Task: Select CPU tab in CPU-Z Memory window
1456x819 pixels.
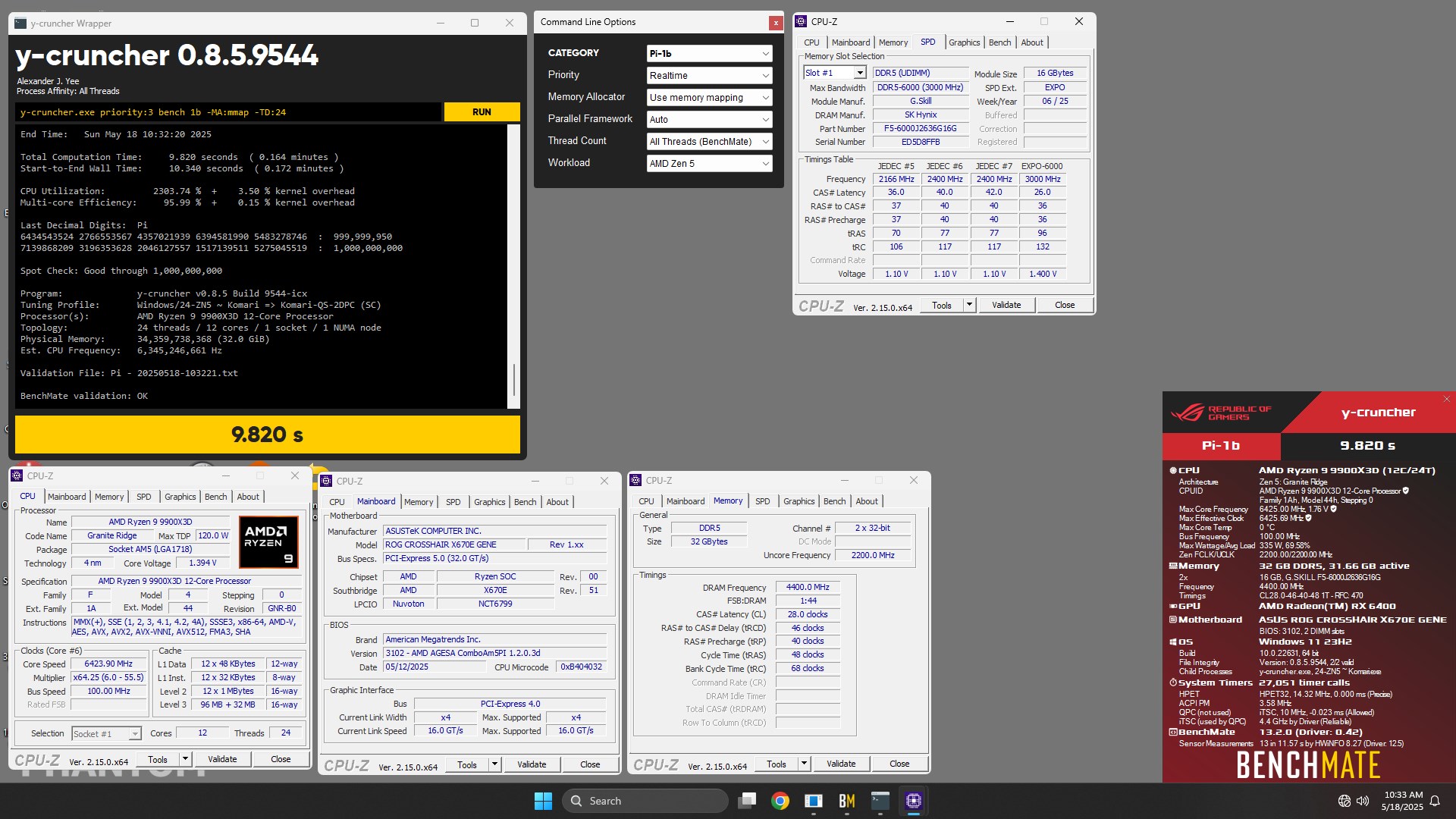Action: click(646, 501)
